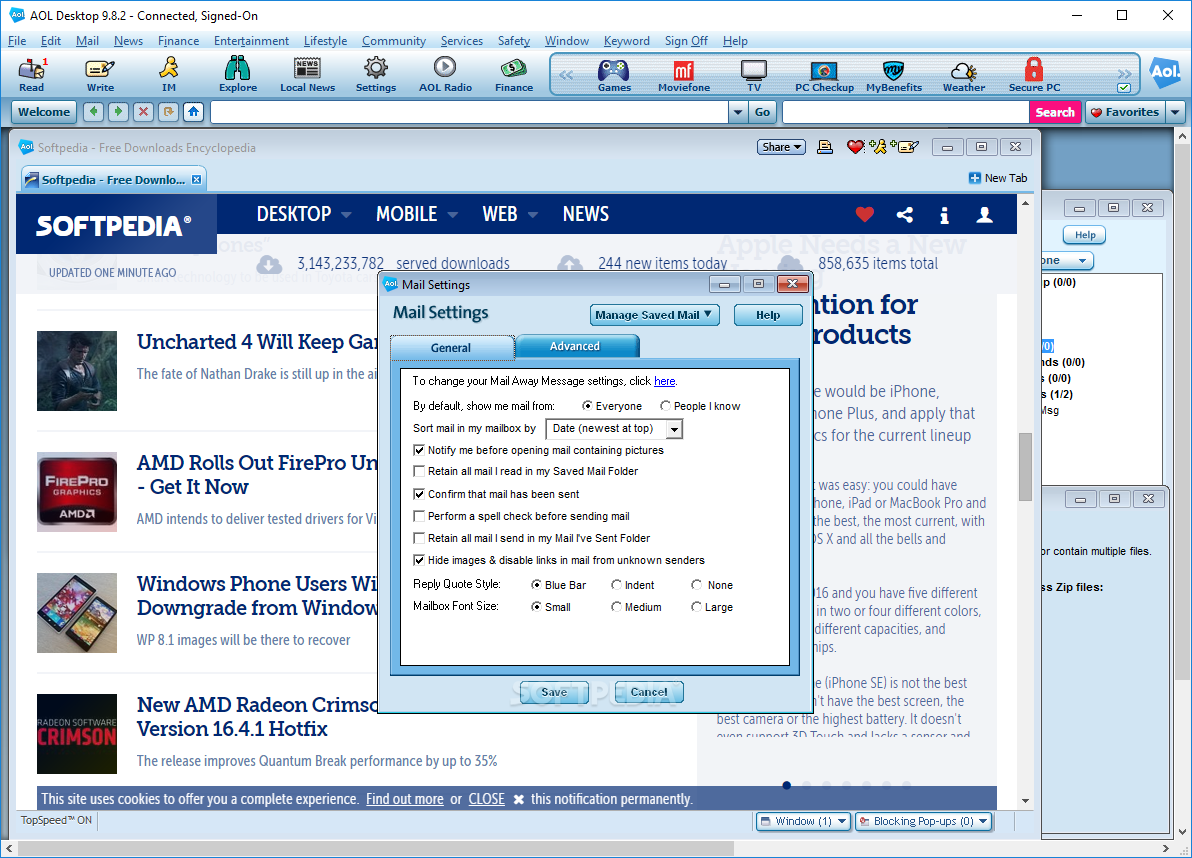The width and height of the screenshot is (1192, 858).
Task: Open the Share dropdown in browser window
Action: tap(781, 147)
